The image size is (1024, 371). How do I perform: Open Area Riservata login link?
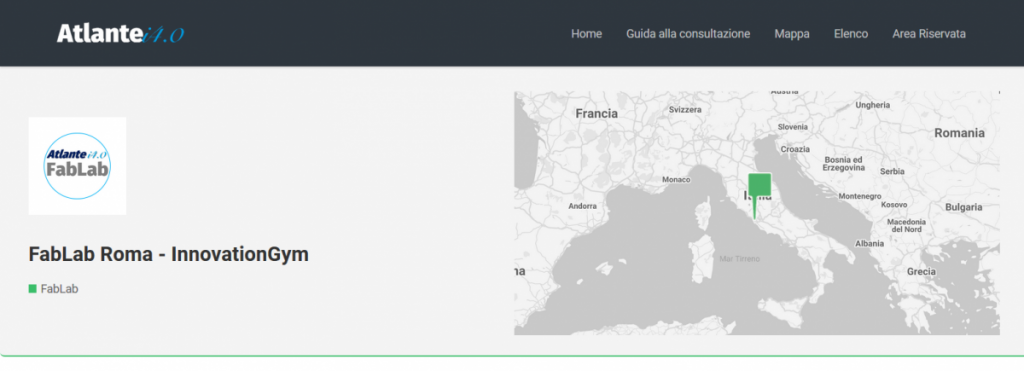929,34
